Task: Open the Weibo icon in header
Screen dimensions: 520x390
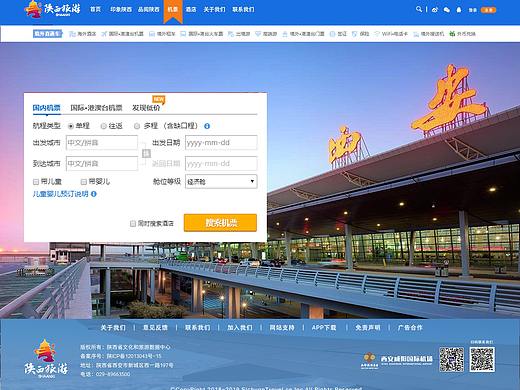Action: (435, 10)
